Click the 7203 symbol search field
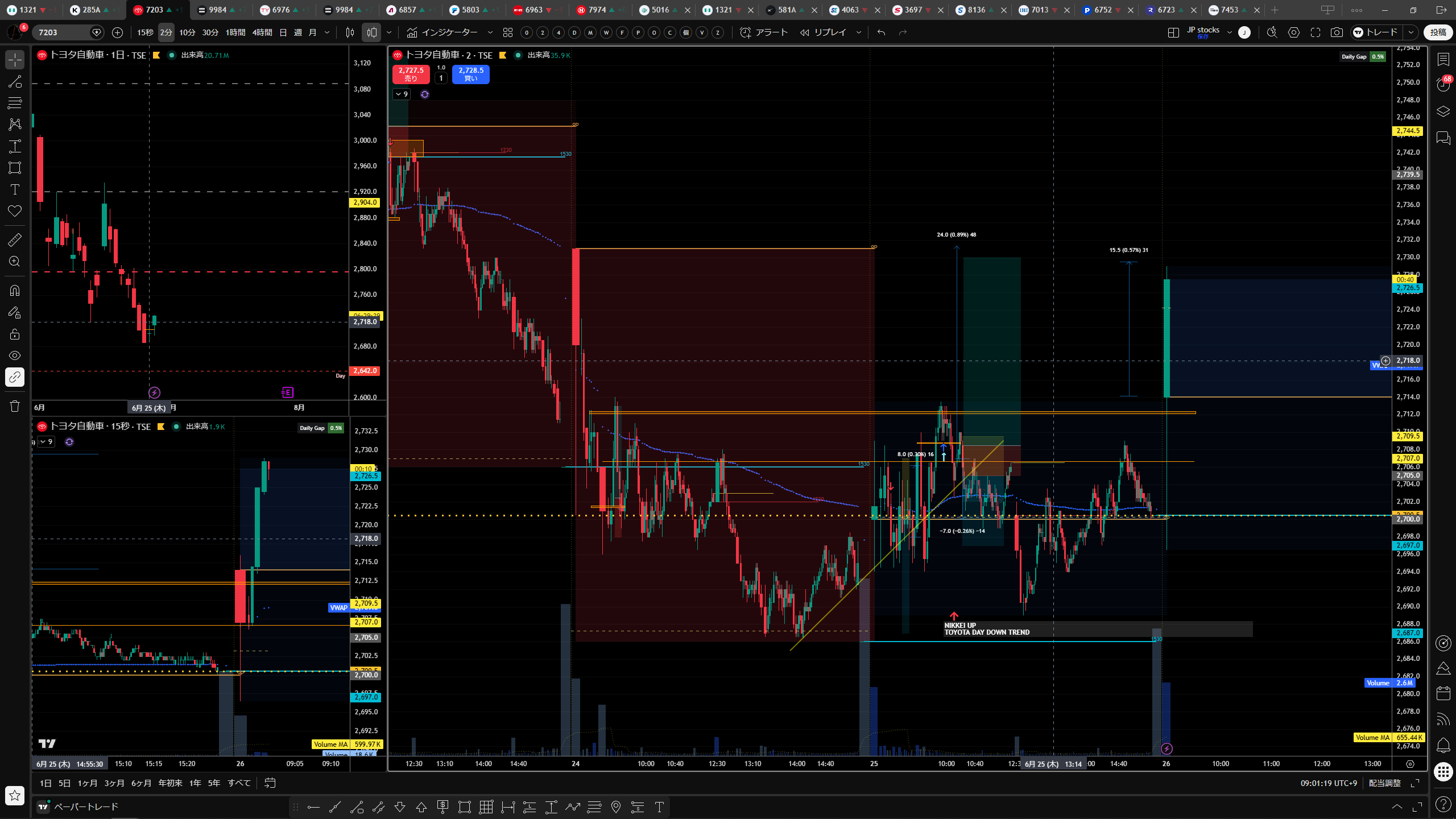 [x=64, y=32]
